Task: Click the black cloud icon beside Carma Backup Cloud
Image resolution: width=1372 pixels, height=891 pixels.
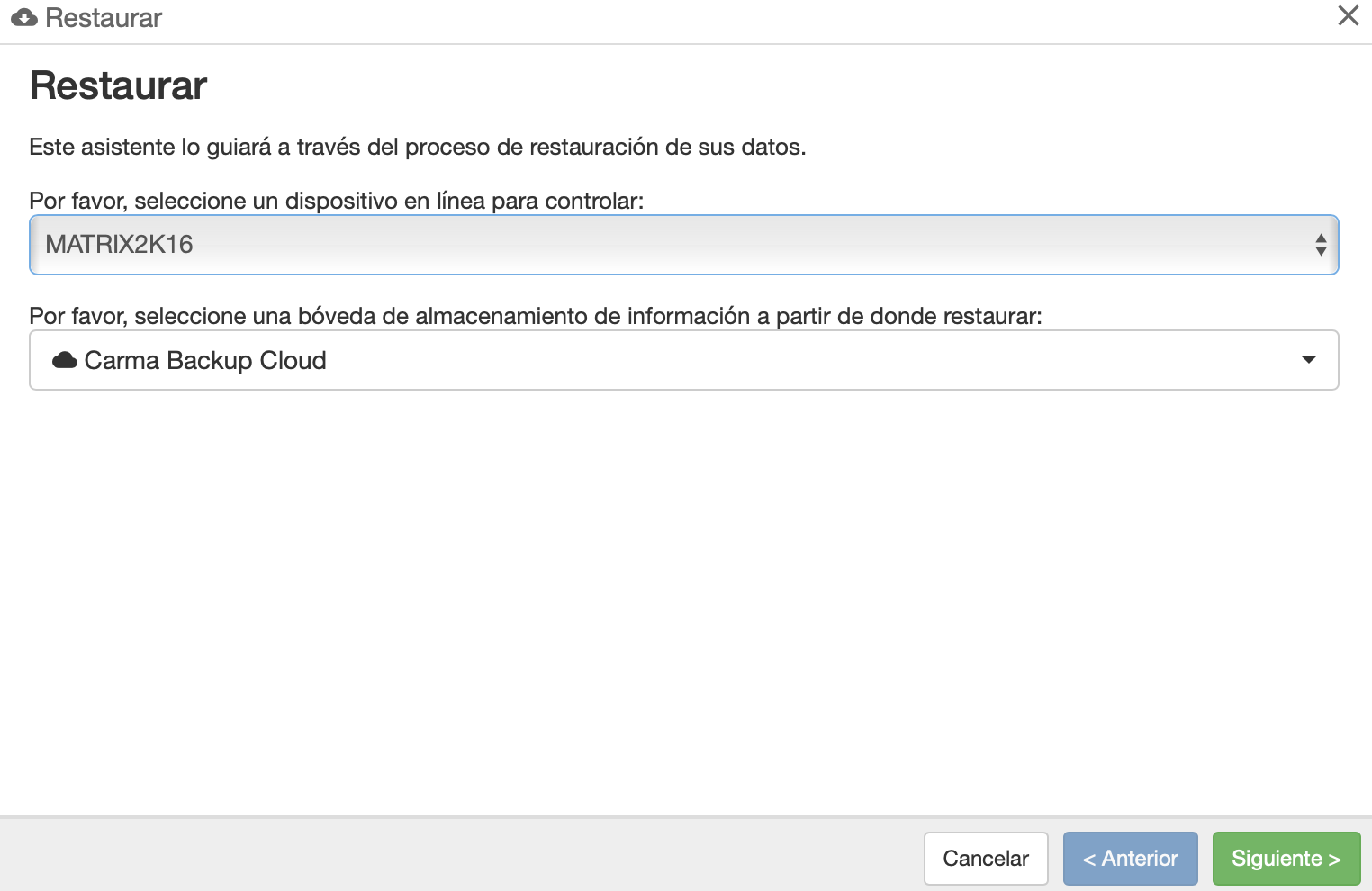Action: pyautogui.click(x=65, y=361)
